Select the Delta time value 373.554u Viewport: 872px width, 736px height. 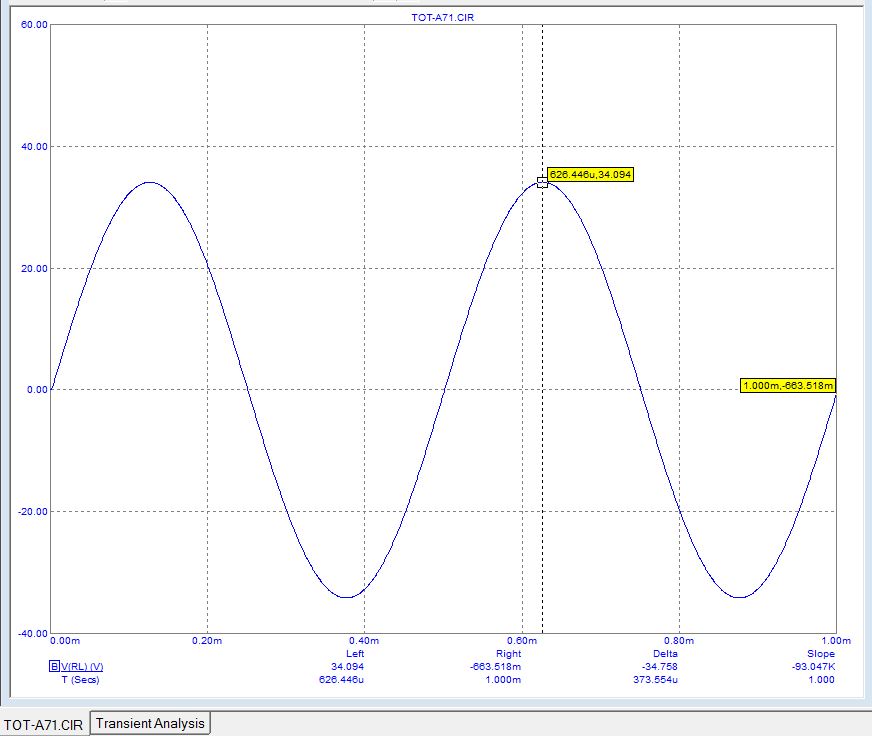pyautogui.click(x=656, y=680)
